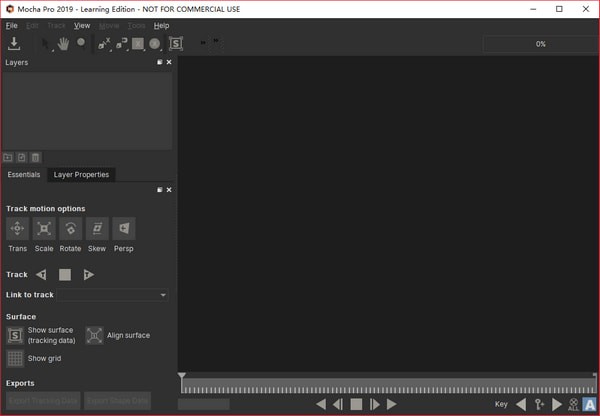Go to previous keyframe arrow
Image resolution: width=600 pixels, height=416 pixels.
pyautogui.click(x=521, y=404)
